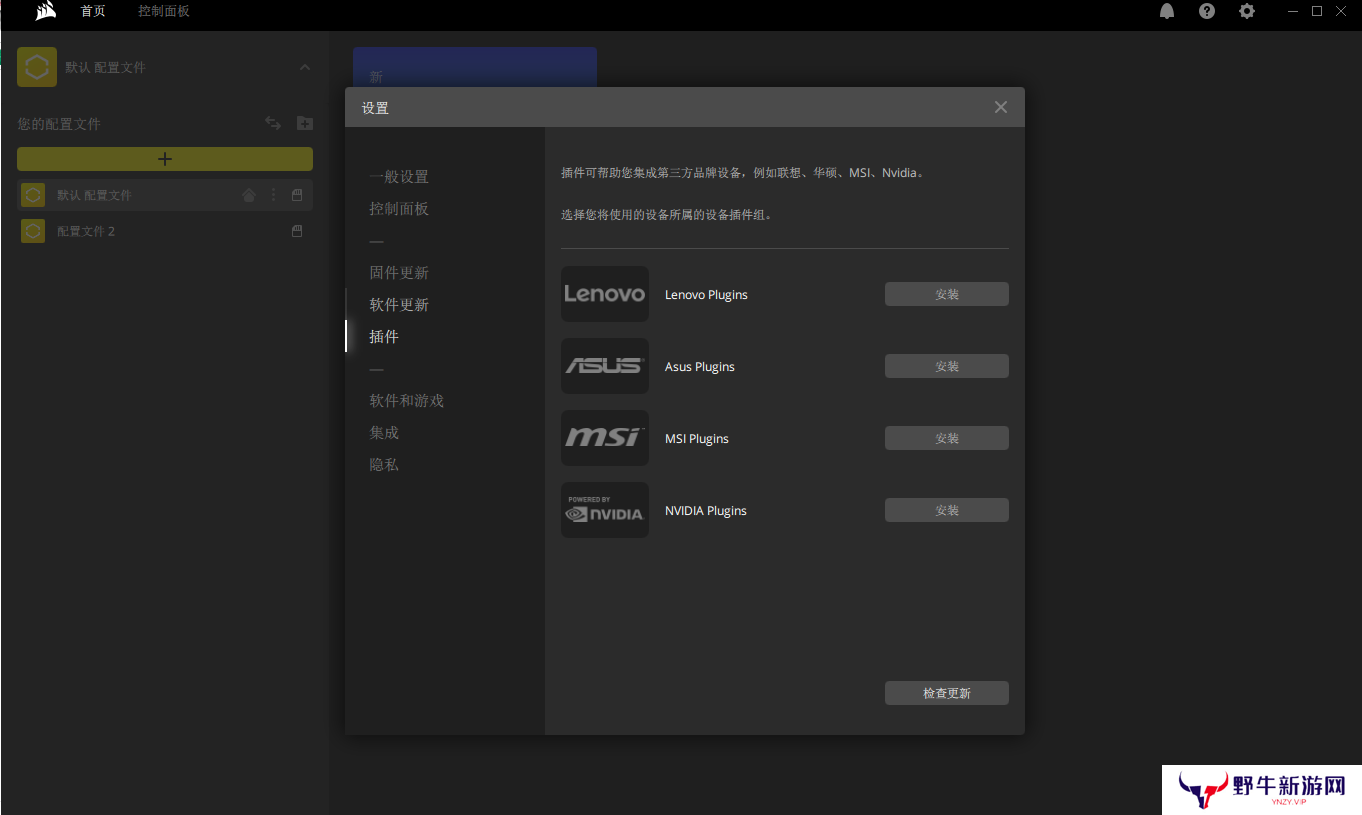Open the three-dot menu on 默认 配置文件 row
1362x815 pixels.
point(274,195)
